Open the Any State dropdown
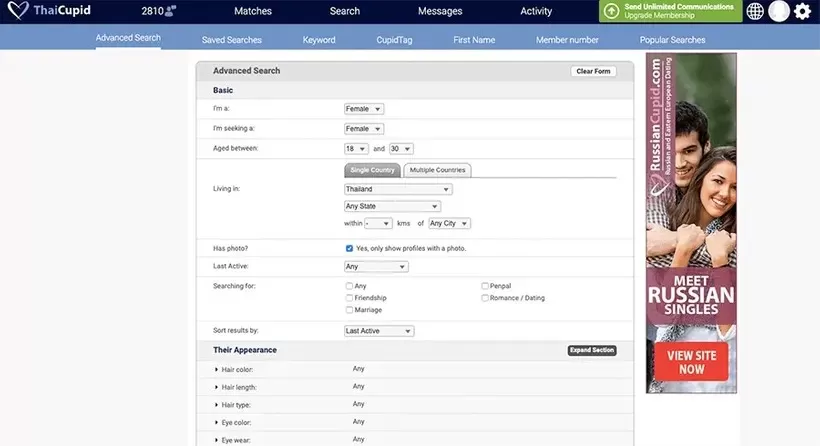Viewport: 820px width, 446px height. pyautogui.click(x=392, y=207)
